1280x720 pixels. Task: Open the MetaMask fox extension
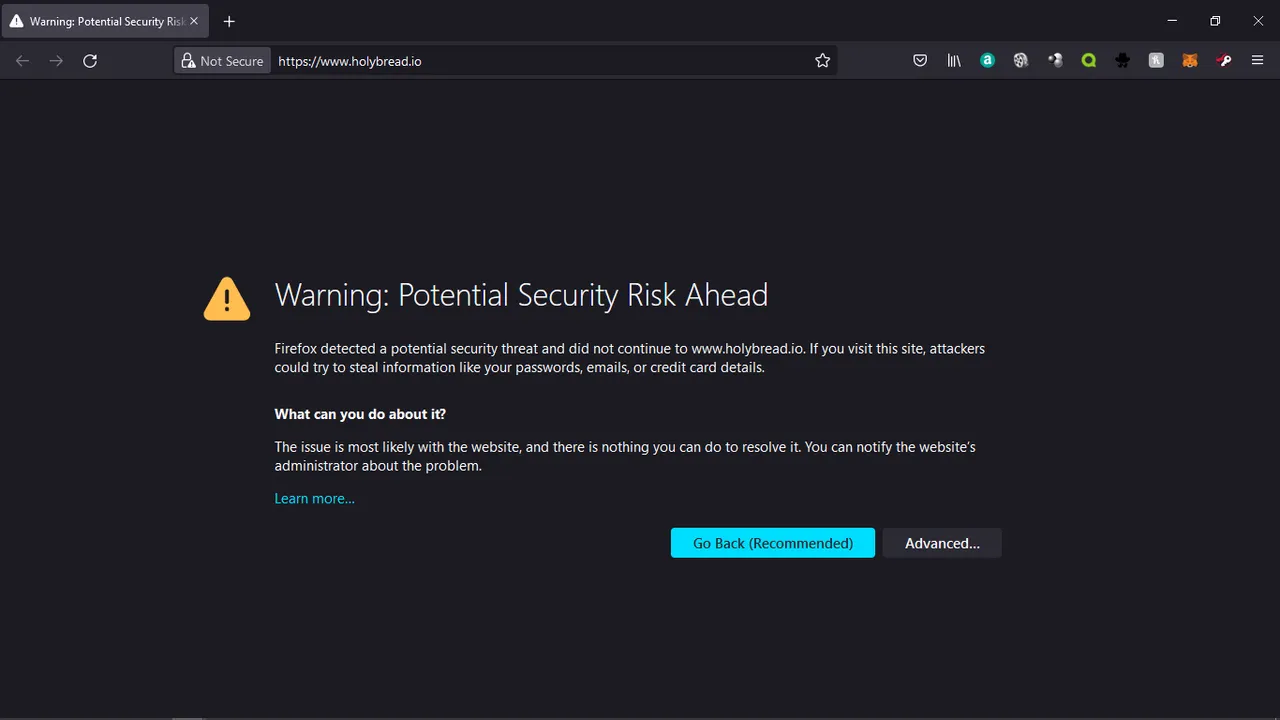1190,61
